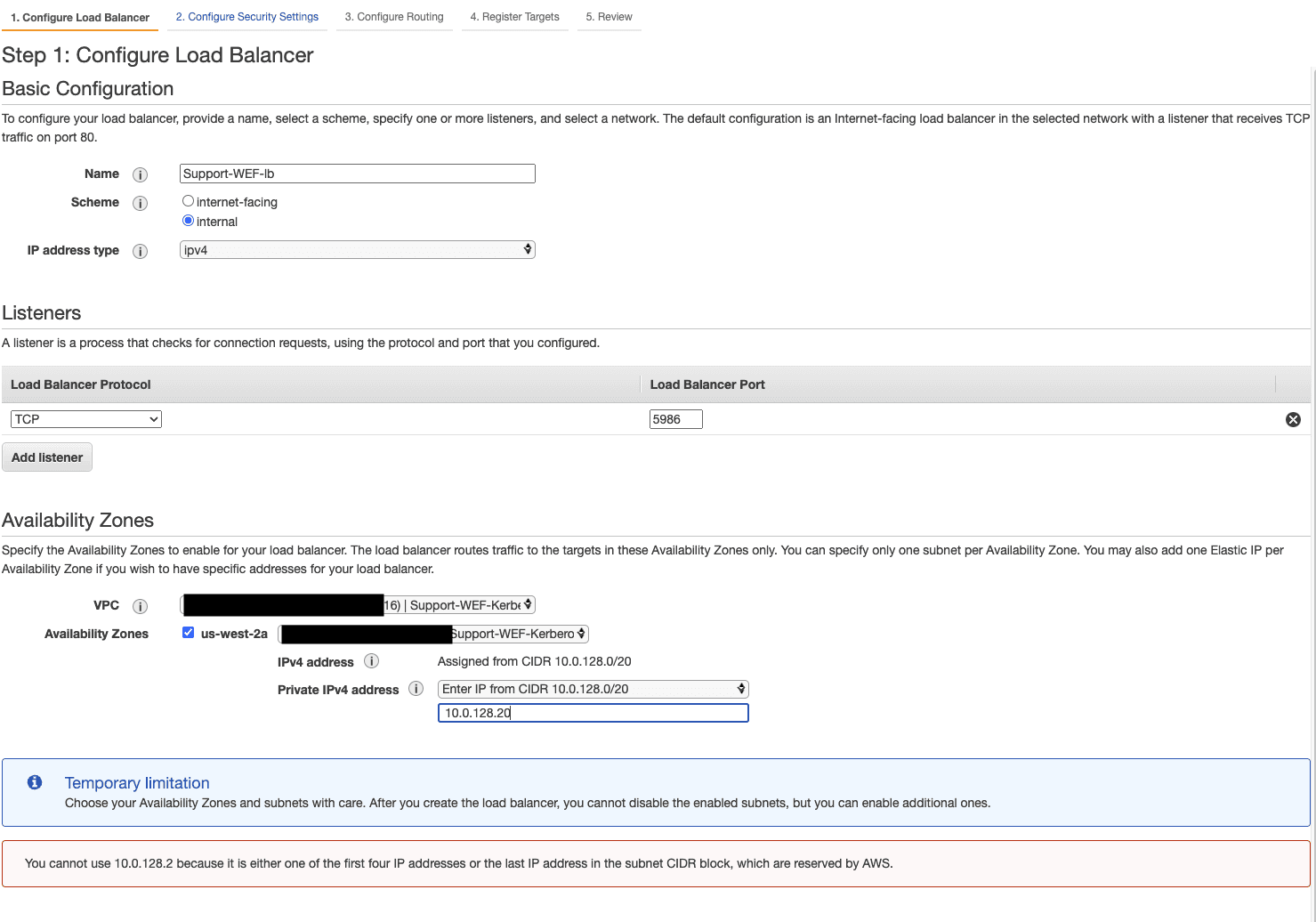This screenshot has height=922, width=1316.
Task: Select the internal scheme radio button
Action: pyautogui.click(x=188, y=221)
